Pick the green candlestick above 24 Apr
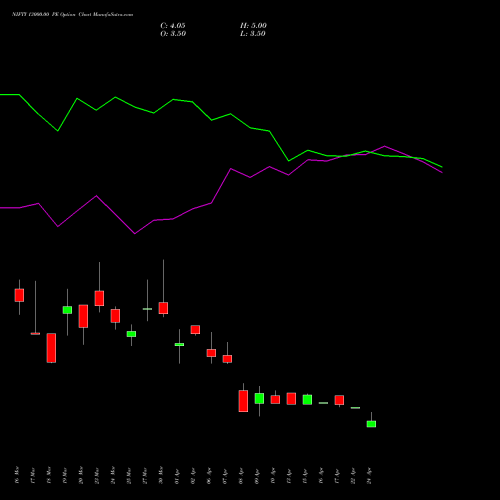 371,424
